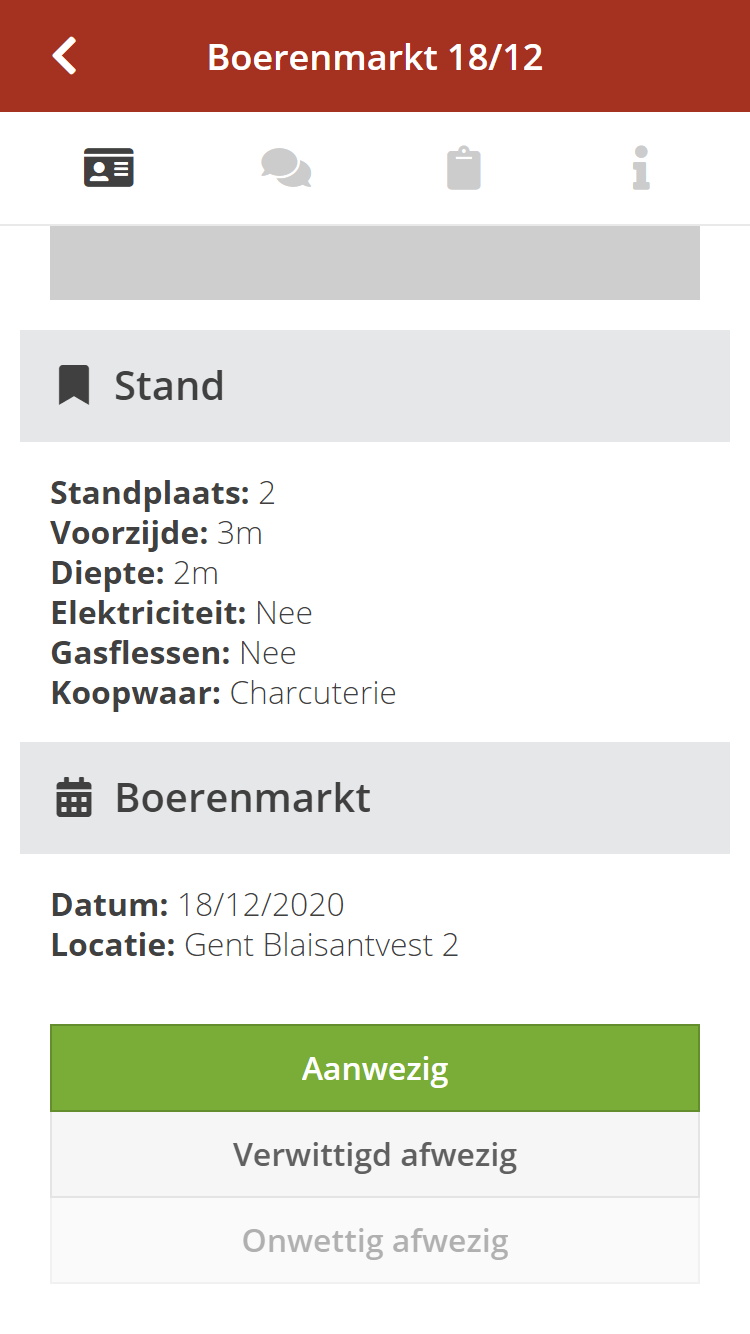Click the date 18/12/2020
The width and height of the screenshot is (750, 1334).
tap(261, 905)
